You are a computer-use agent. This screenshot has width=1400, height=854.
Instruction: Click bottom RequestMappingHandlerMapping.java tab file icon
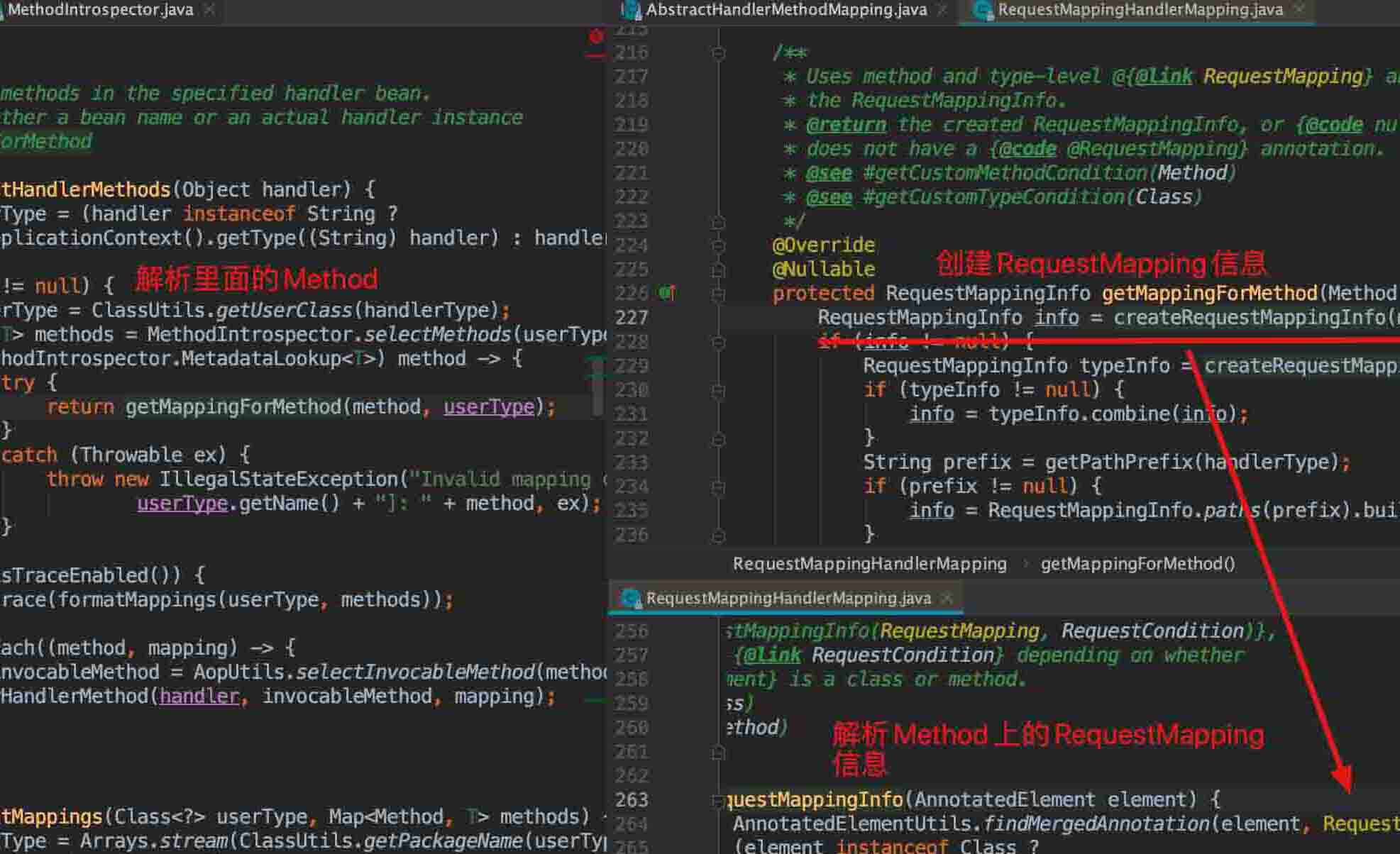coord(631,599)
